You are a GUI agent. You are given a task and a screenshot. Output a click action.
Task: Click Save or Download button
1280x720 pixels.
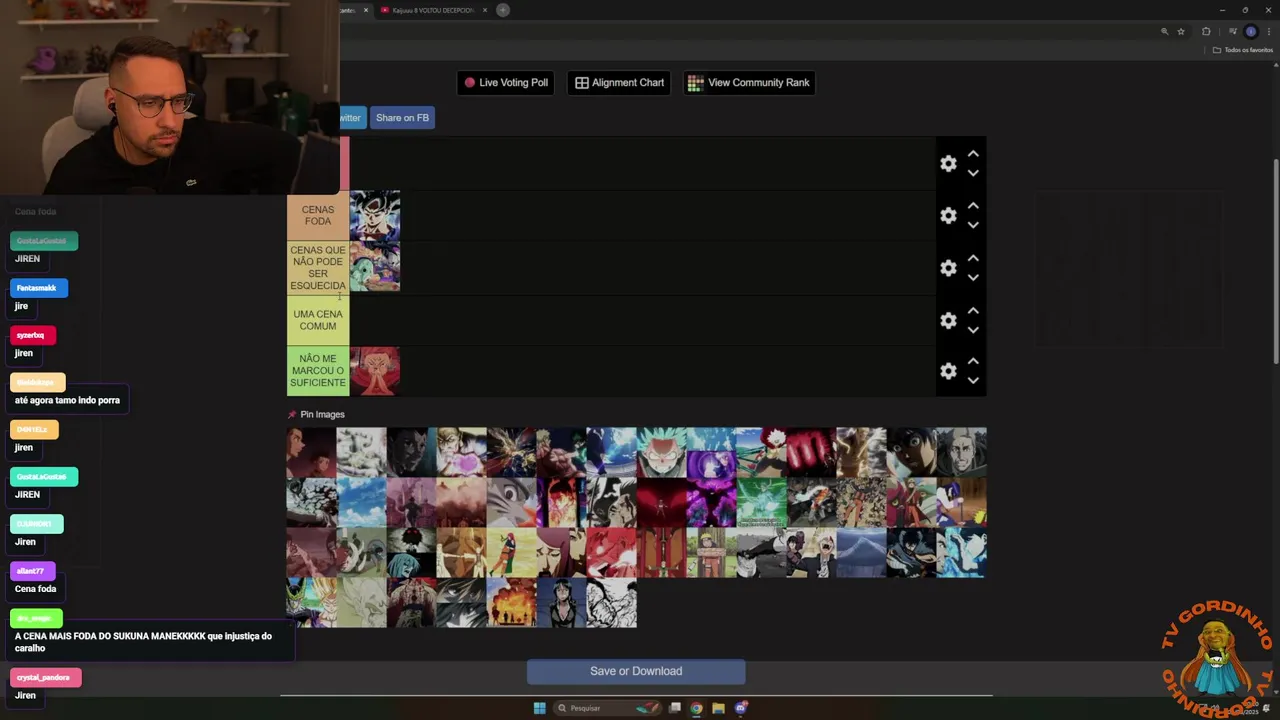coord(636,671)
